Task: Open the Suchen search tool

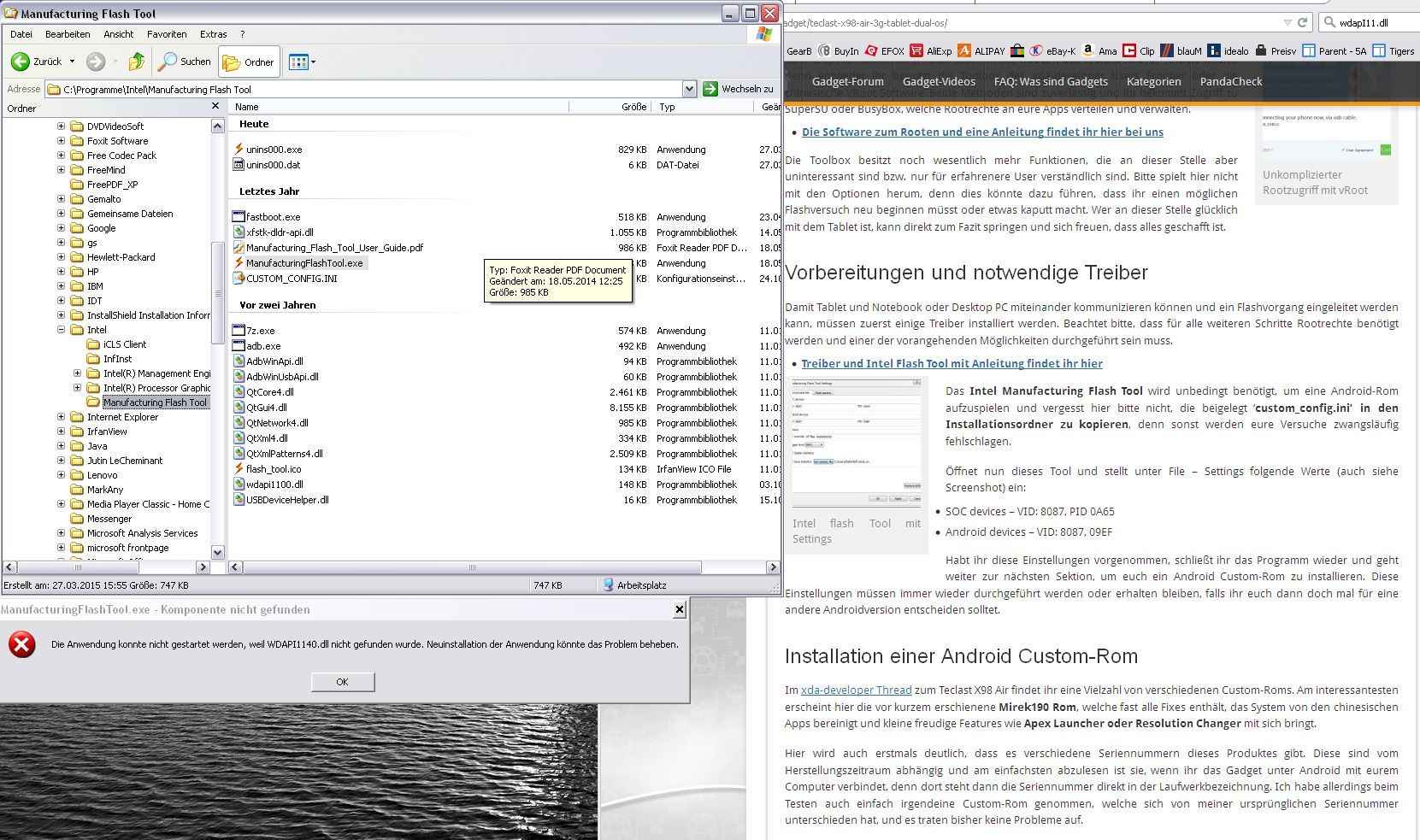Action: click(x=185, y=62)
